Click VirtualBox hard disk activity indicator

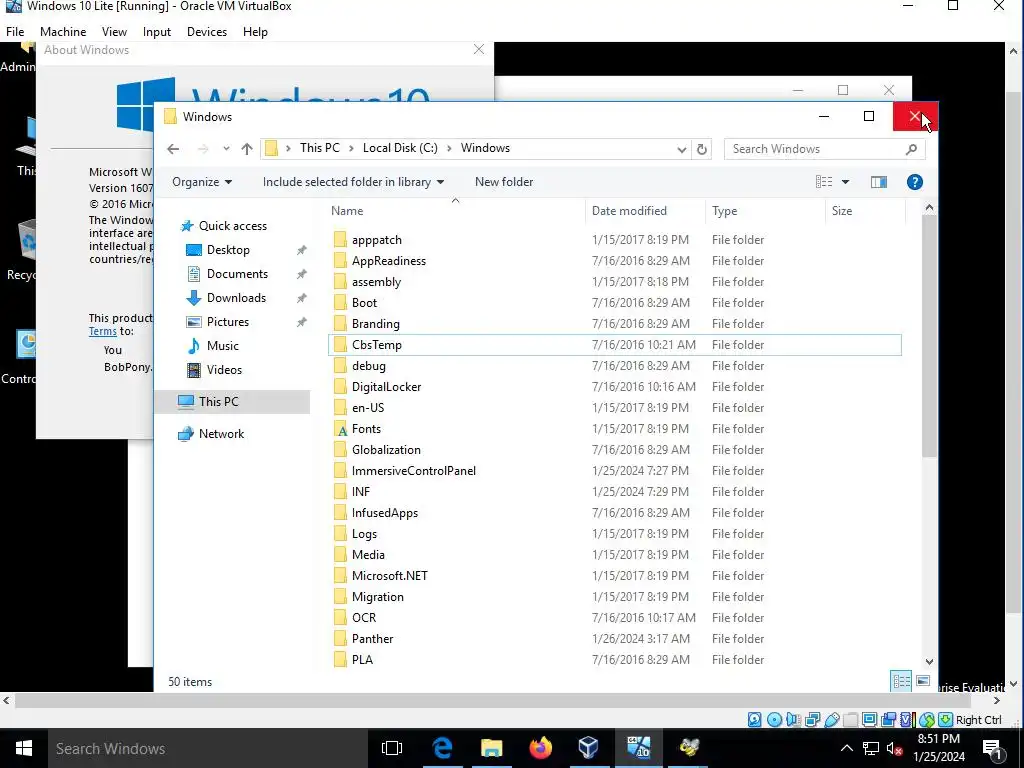point(755,720)
